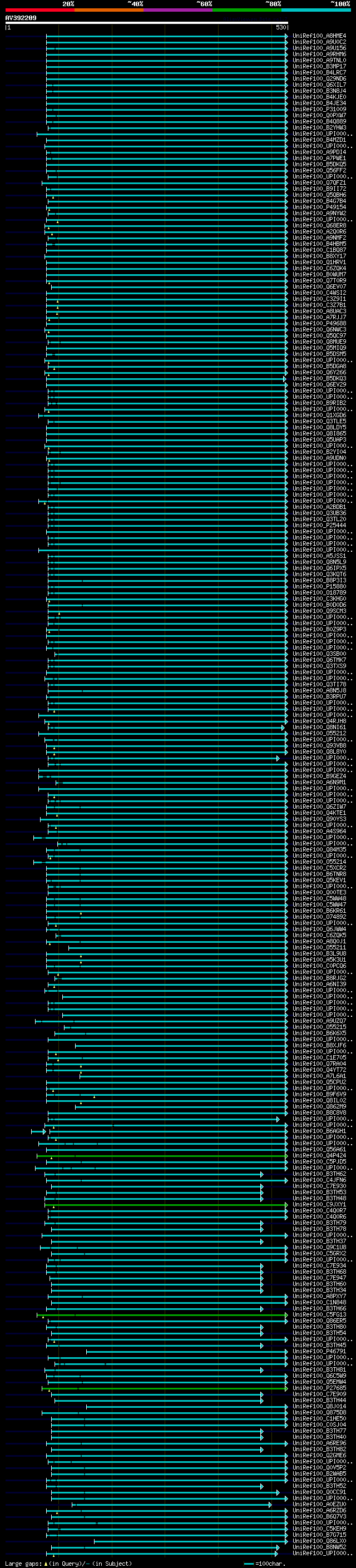Click the white query sequence ruler bar
The height and width of the screenshot is (1568, 356).
147,23
